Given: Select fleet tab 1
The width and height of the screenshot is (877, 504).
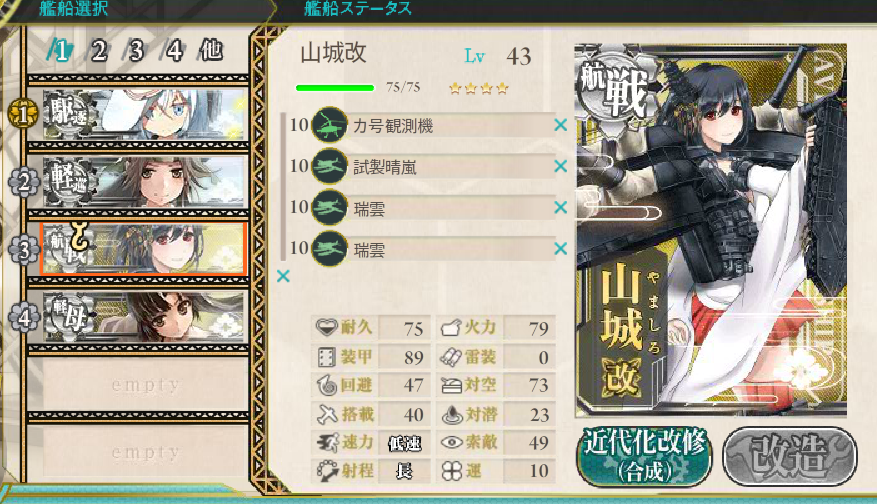Looking at the screenshot, I should (x=60, y=51).
